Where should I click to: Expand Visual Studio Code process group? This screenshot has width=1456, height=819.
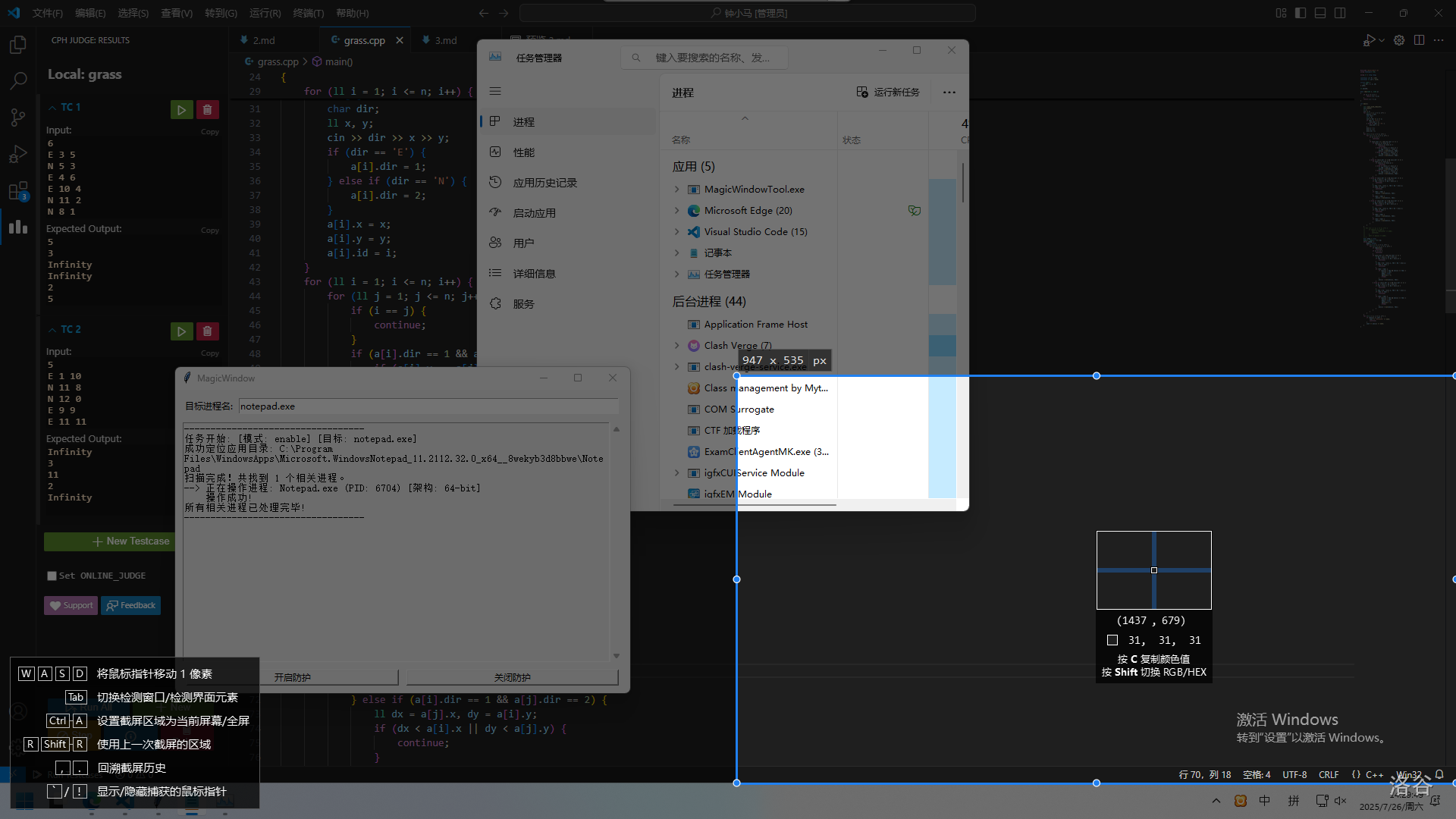[x=677, y=232]
